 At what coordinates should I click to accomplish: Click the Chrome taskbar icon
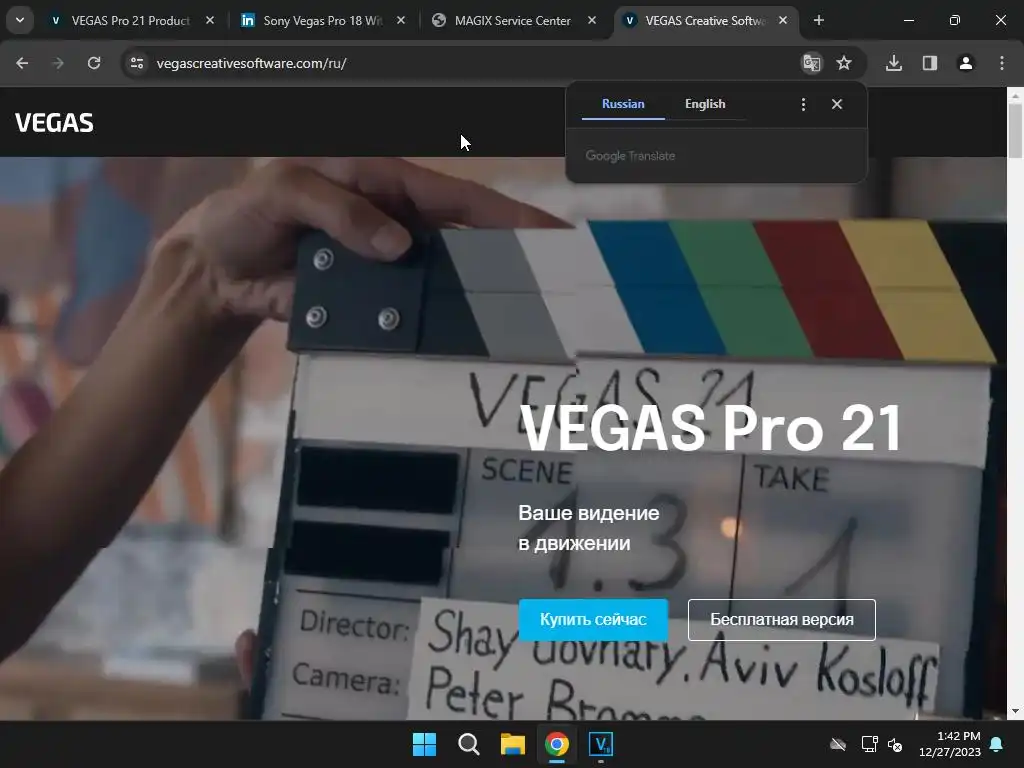557,744
